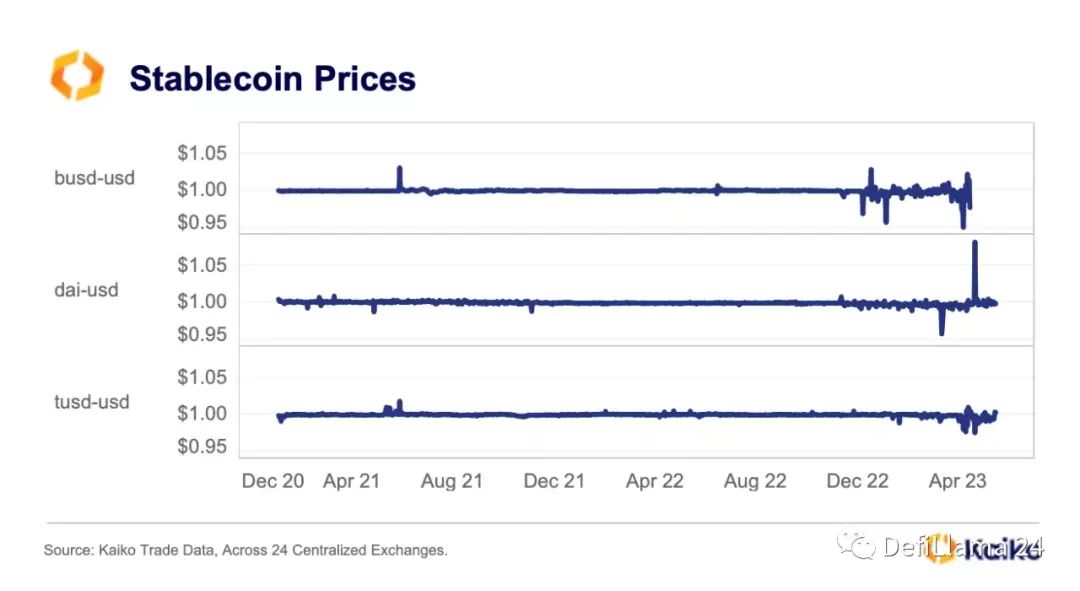Select the busd-usd series label

[x=94, y=178]
